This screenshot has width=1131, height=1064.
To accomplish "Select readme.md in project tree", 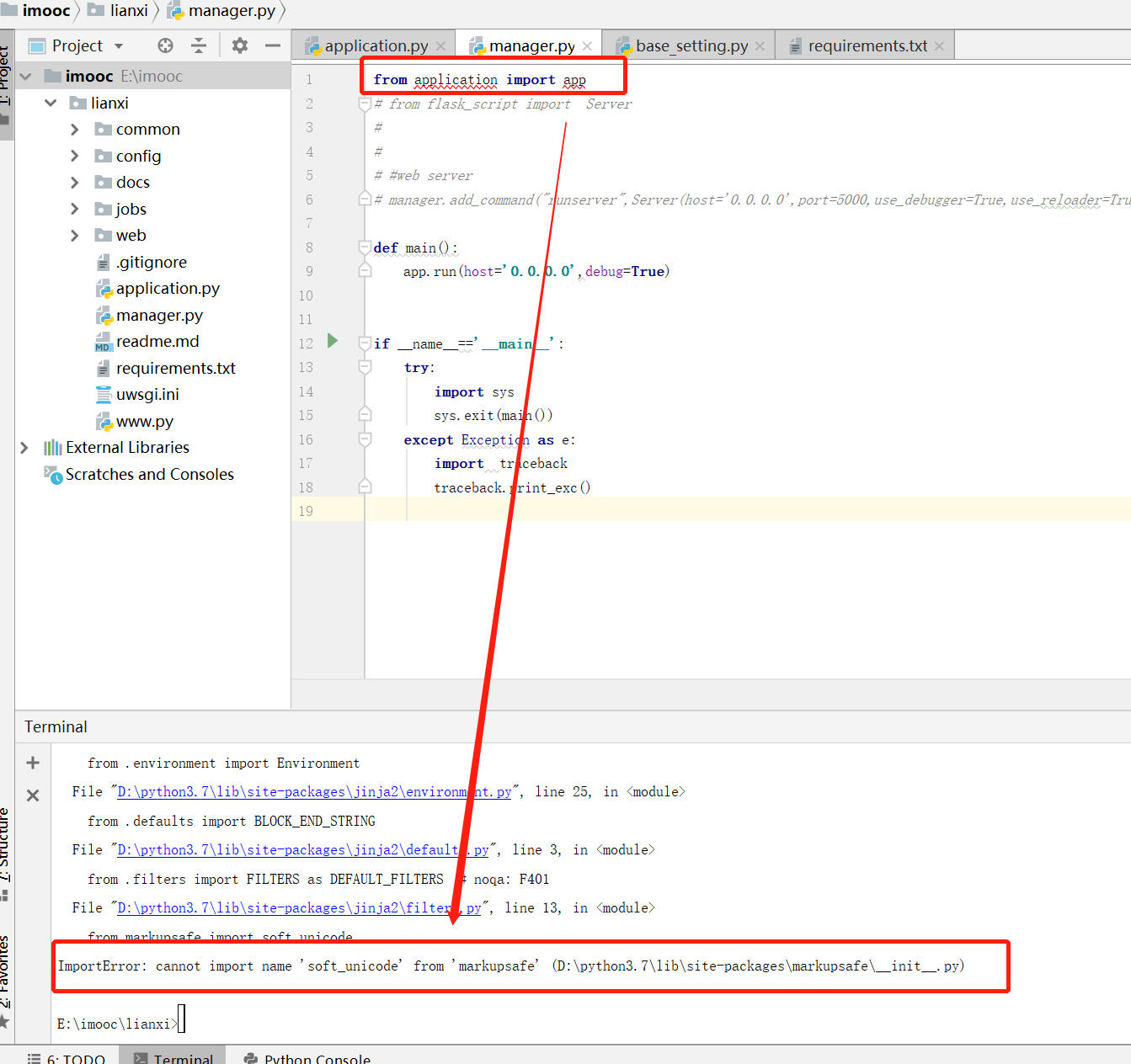I will point(157,342).
